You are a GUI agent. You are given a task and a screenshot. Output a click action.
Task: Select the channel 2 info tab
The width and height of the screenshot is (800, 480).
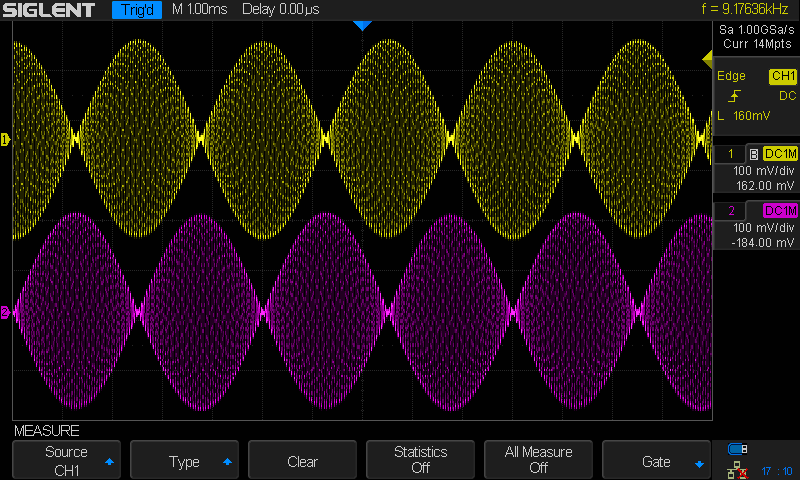click(x=731, y=211)
